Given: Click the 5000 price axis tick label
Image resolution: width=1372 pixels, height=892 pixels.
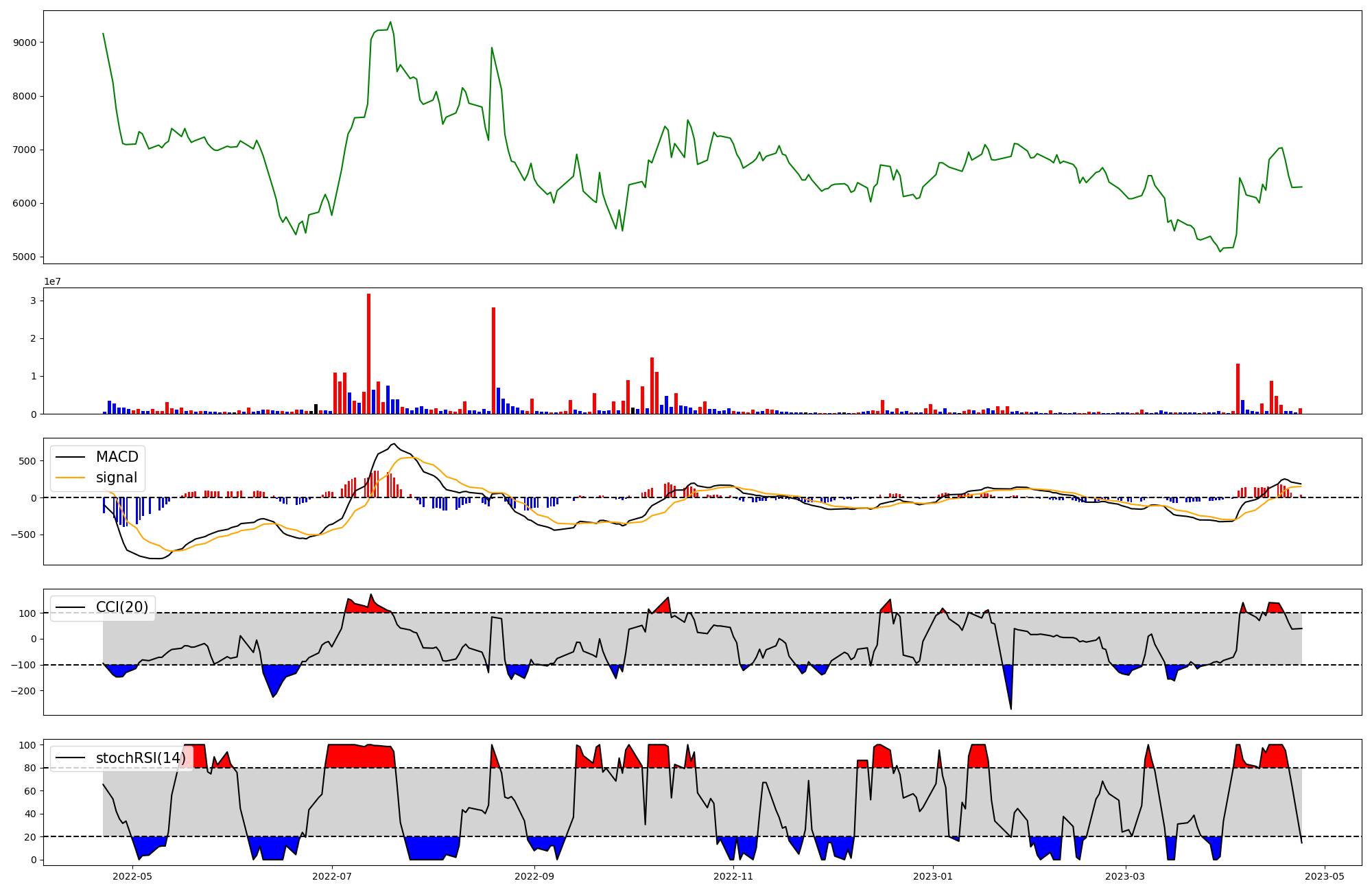Looking at the screenshot, I should coord(25,257).
